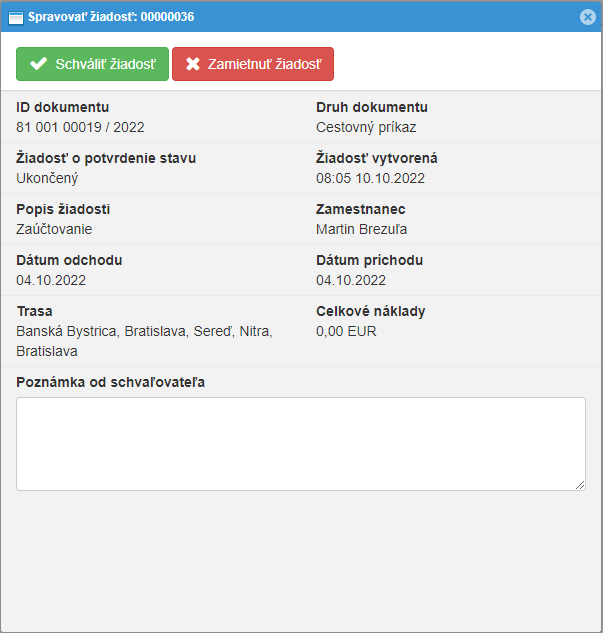Click the checkmark icon on the approve button
The image size is (603, 633).
pos(39,64)
